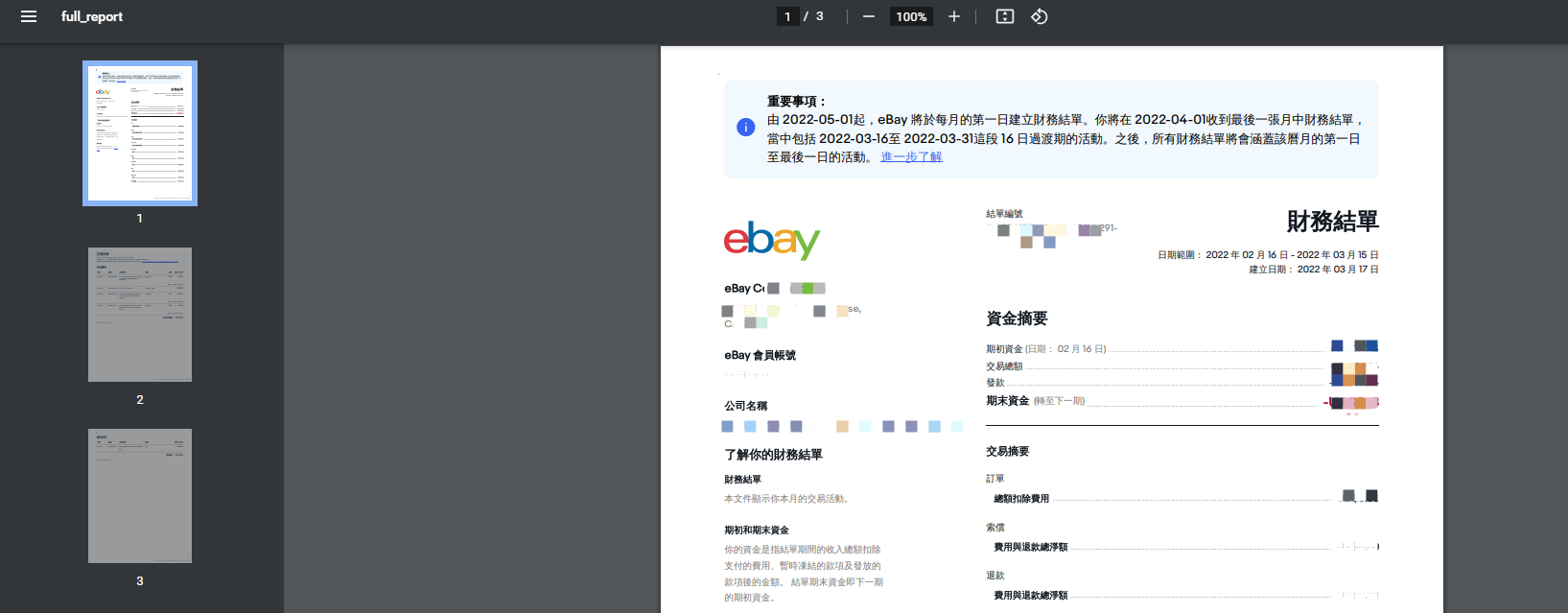Zoom out with the minus button
This screenshot has width=1568, height=613.
pos(869,16)
